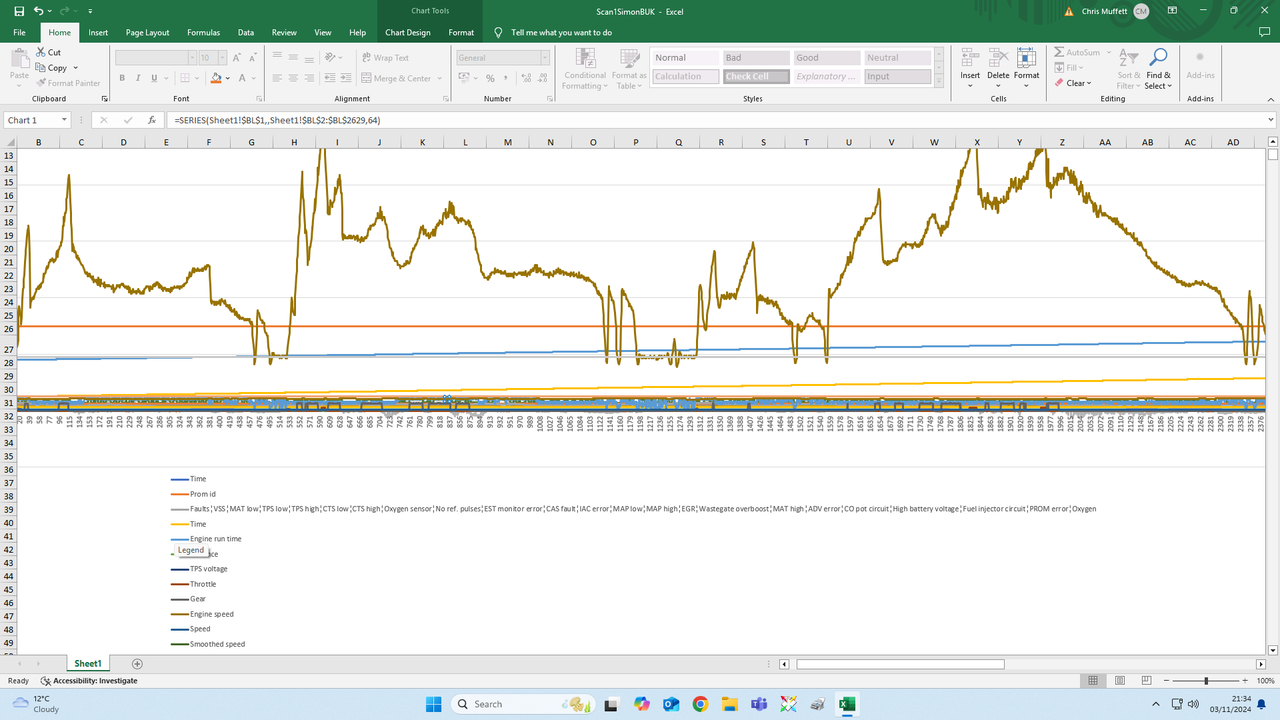Open the Chart Design tab

408,32
